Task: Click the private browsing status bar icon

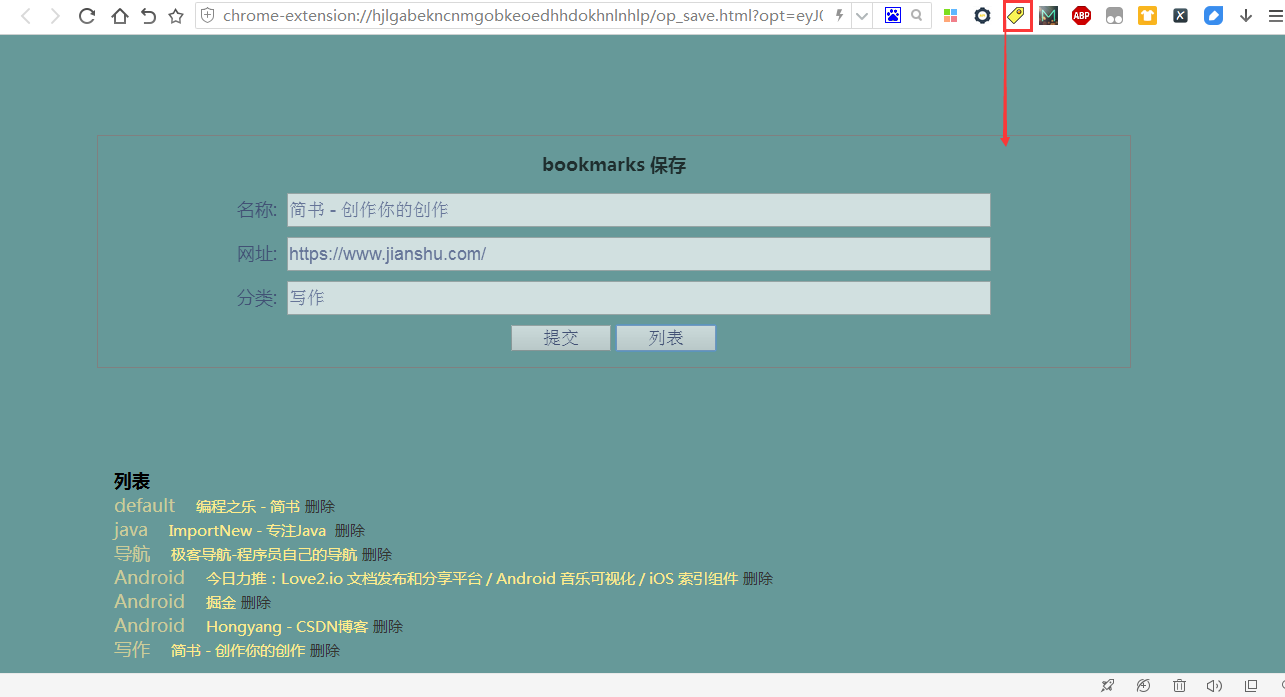Action: pyautogui.click(x=1143, y=685)
